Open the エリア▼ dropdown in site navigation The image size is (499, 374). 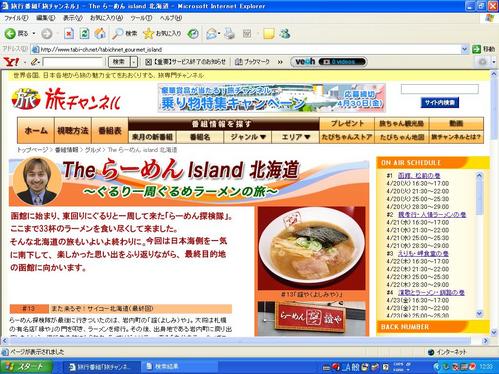pos(296,137)
